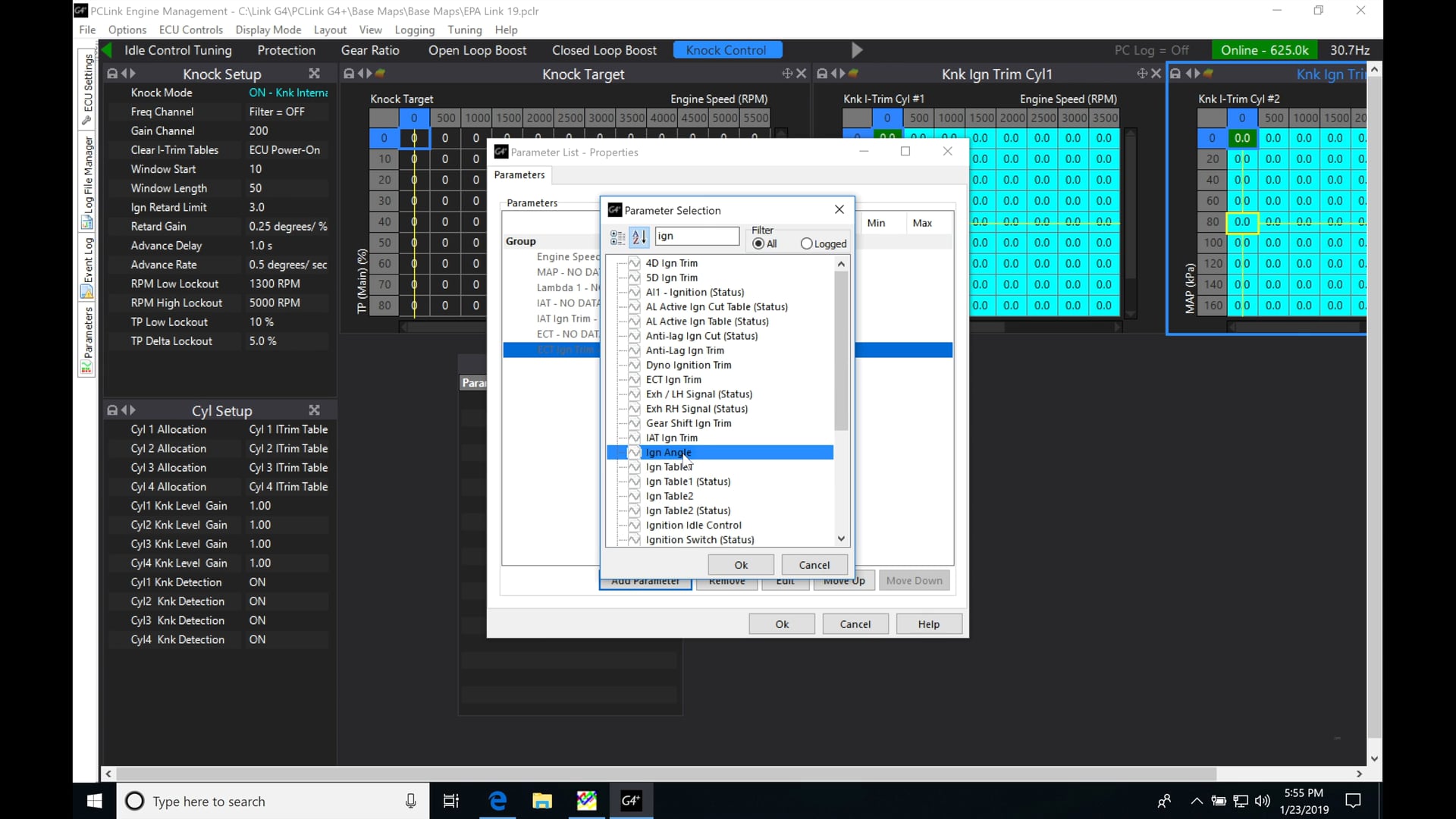Image resolution: width=1456 pixels, height=819 pixels.
Task: Open the Knock Mode value dropdown
Action: click(288, 93)
